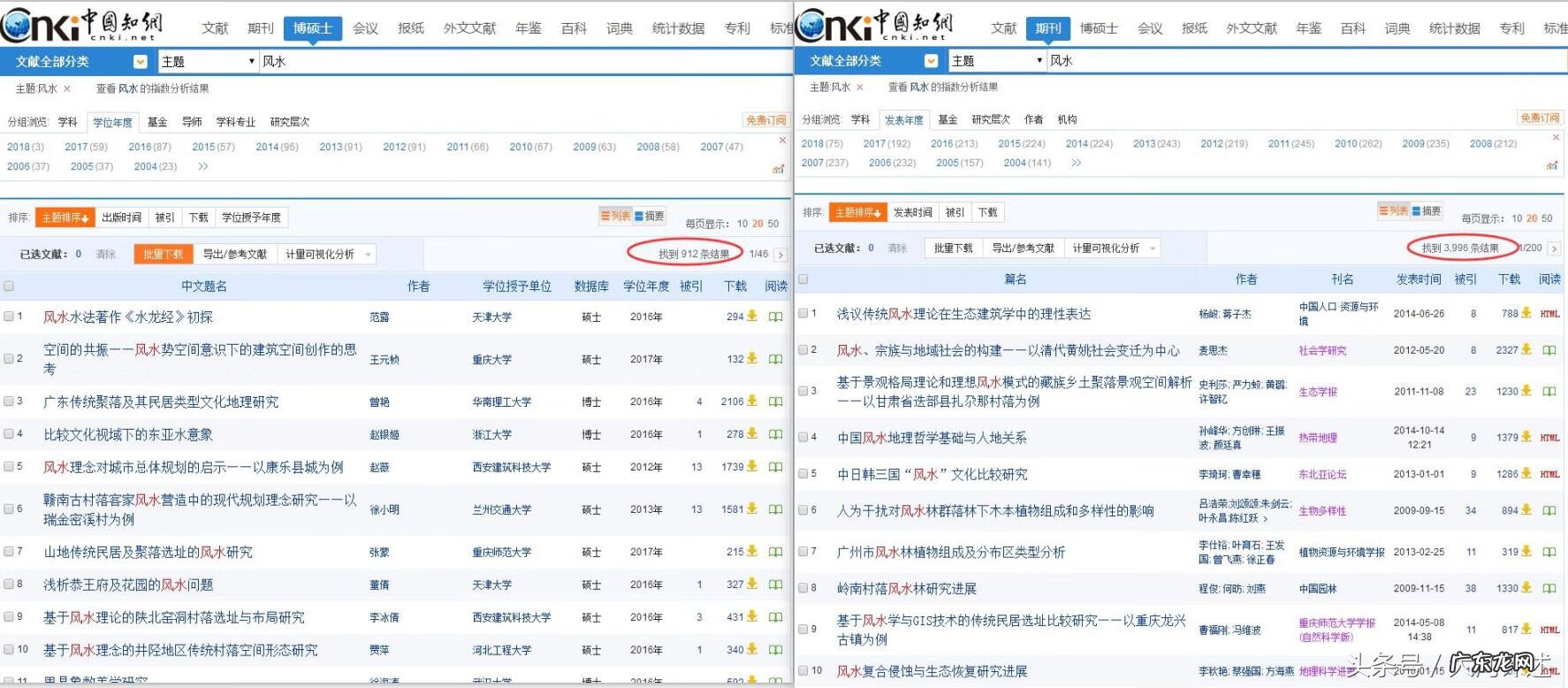The height and width of the screenshot is (688, 1568).
Task: Download 广州市风水林植物组成及分布区类型分析
Action: [x=1526, y=551]
